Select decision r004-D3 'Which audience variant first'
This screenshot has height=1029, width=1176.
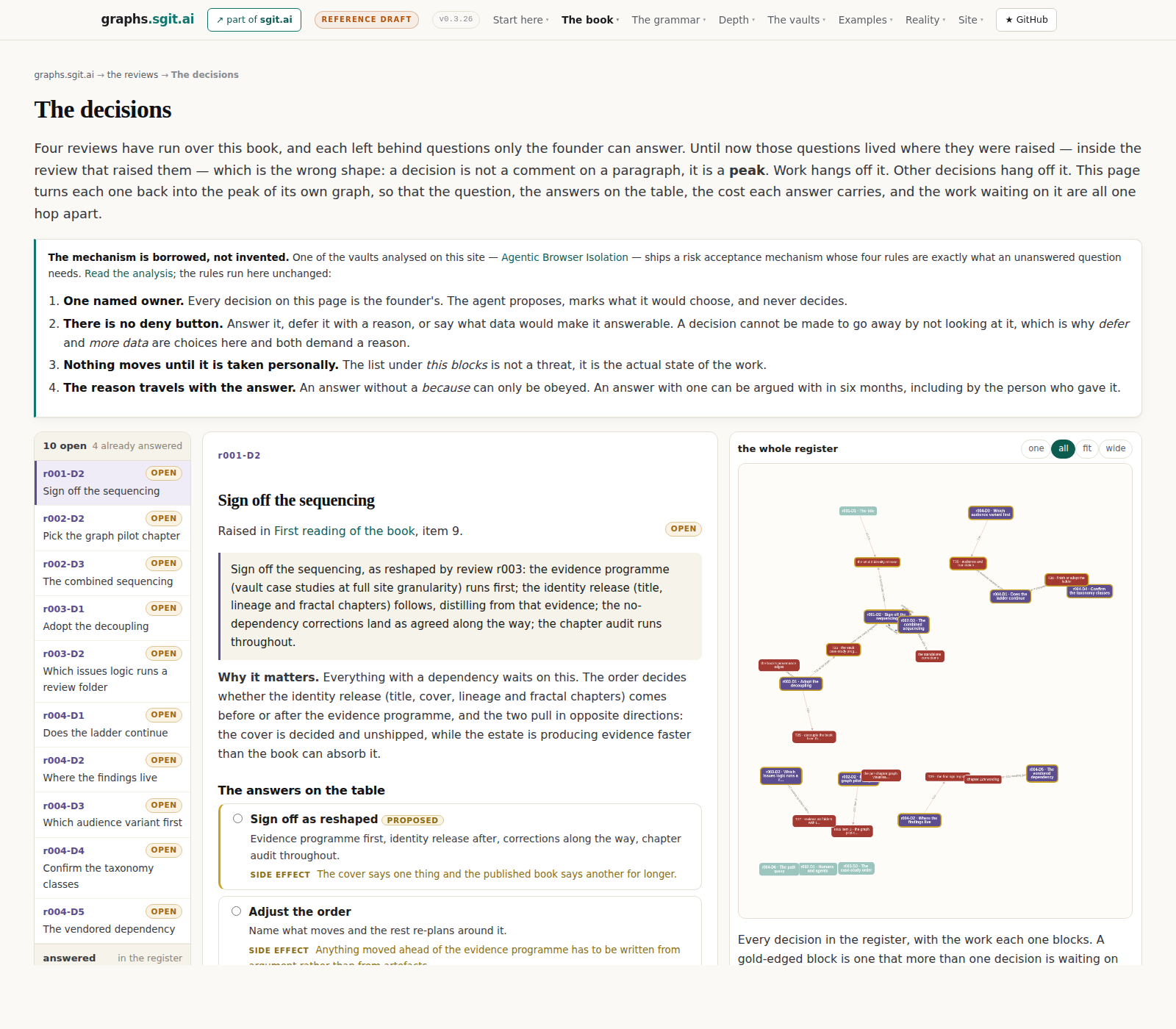click(112, 815)
